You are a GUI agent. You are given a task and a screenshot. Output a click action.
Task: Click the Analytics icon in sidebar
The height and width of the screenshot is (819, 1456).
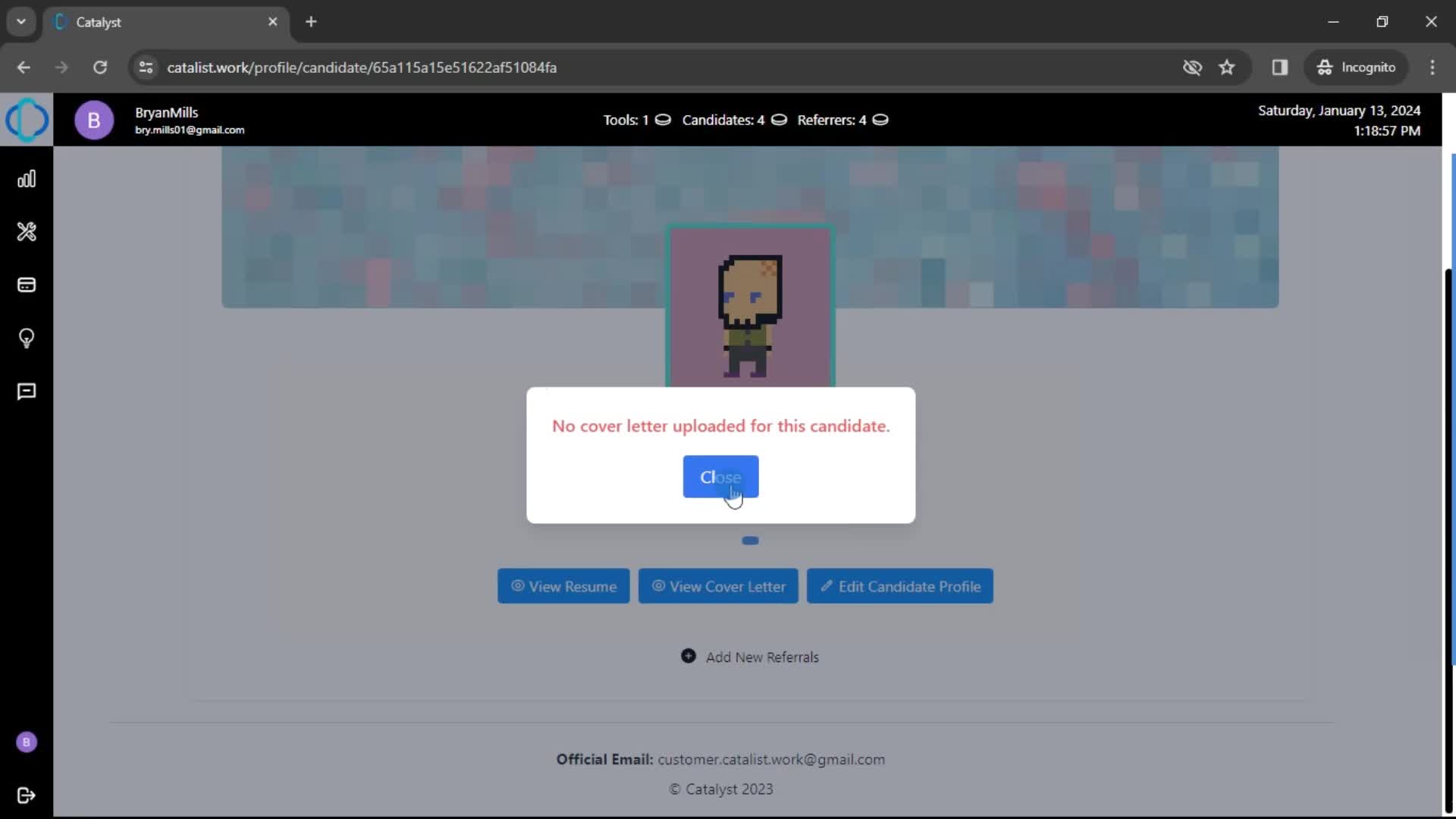27,179
